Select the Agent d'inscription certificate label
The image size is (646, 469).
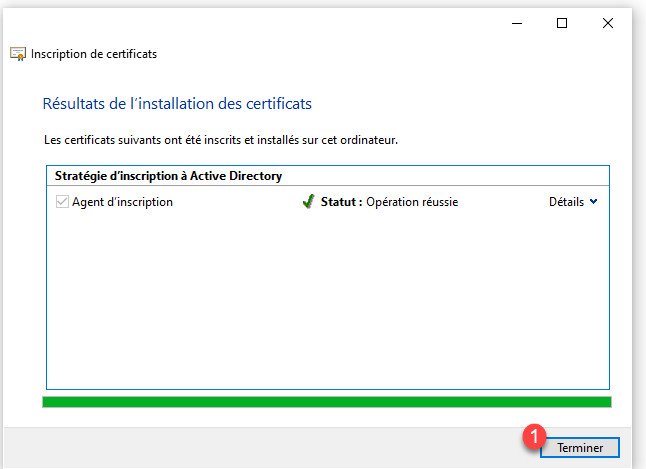click(x=122, y=202)
